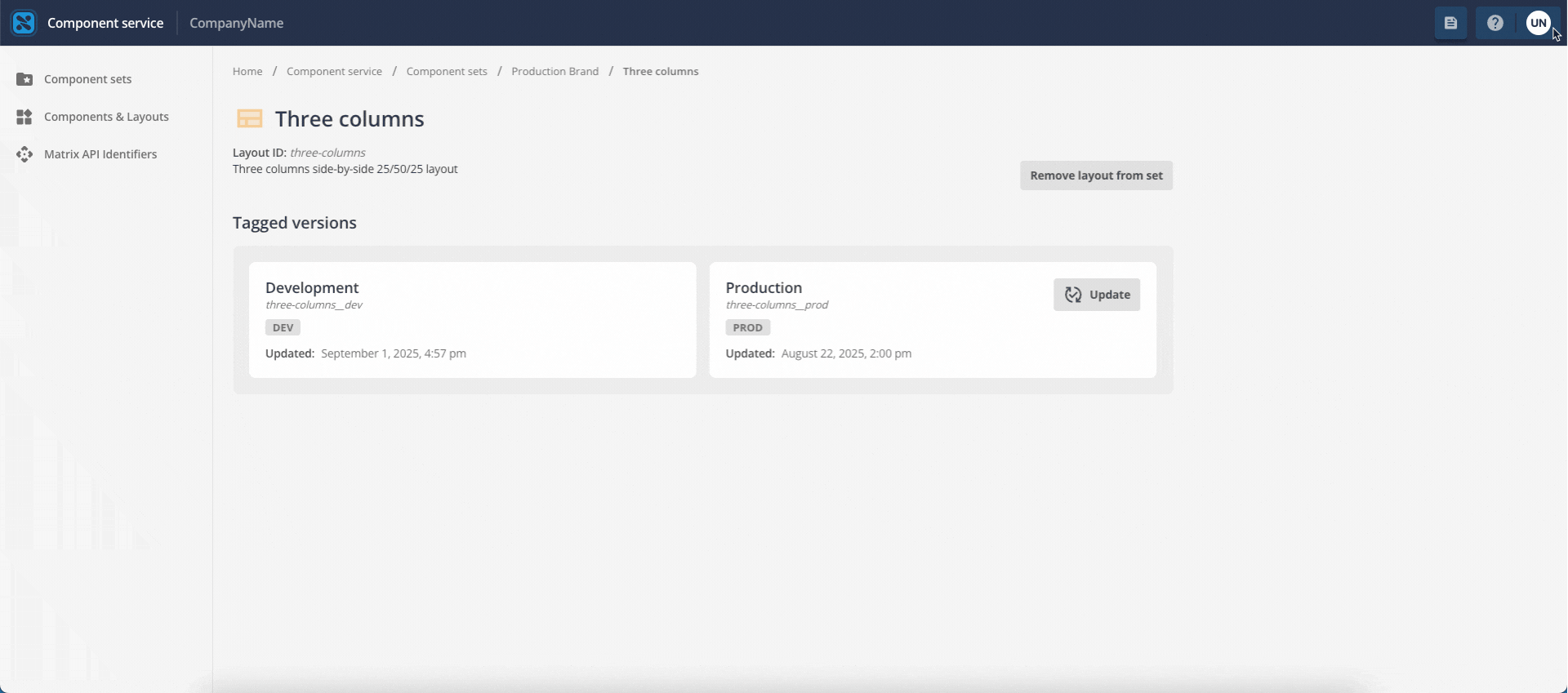
Task: Click the 25/50/25 layout description text
Action: pos(345,169)
